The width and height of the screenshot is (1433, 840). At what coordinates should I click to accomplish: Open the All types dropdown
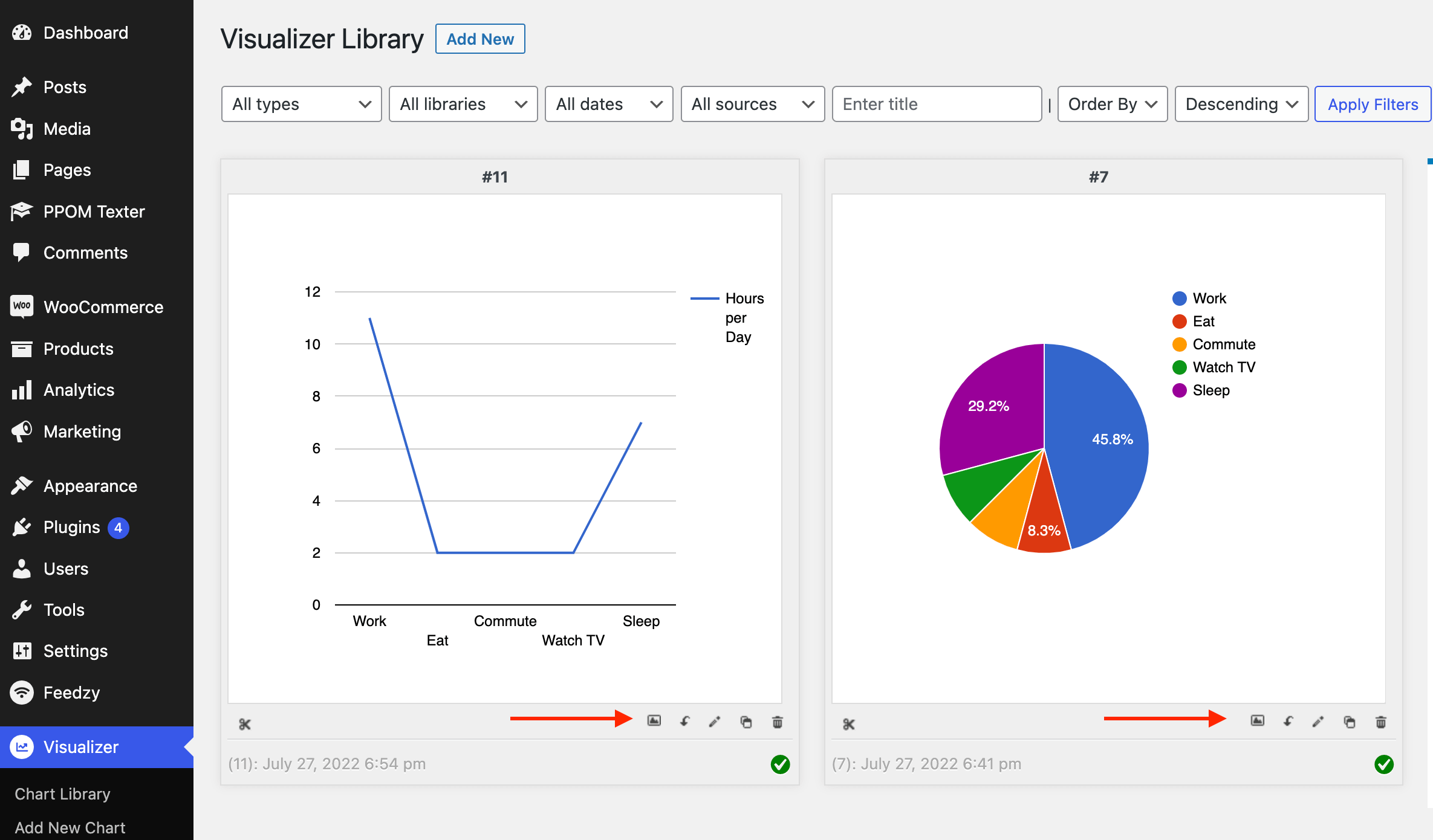[x=301, y=104]
